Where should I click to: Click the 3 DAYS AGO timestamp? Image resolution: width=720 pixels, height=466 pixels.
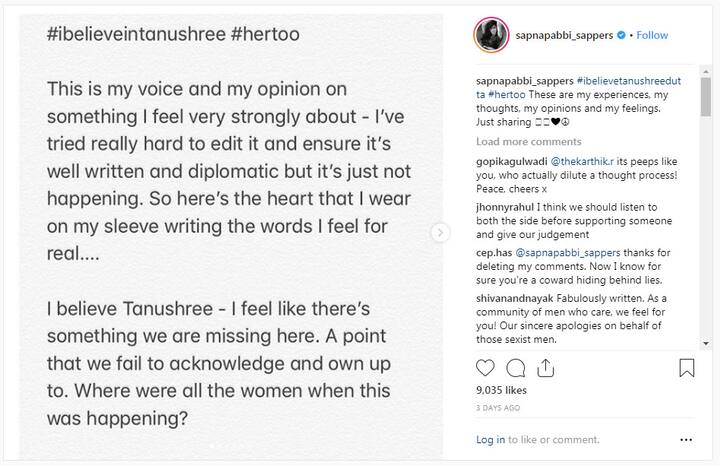pyautogui.click(x=497, y=408)
